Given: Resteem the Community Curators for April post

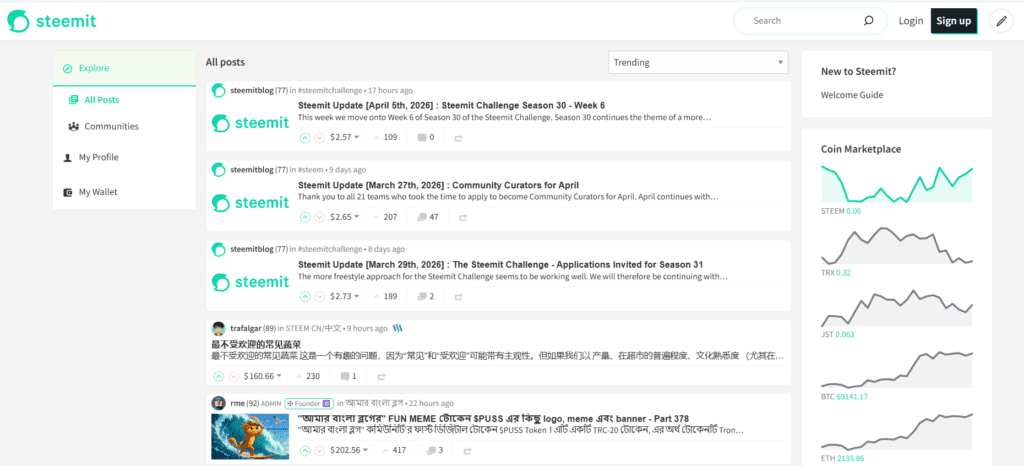Looking at the screenshot, I should click(463, 217).
